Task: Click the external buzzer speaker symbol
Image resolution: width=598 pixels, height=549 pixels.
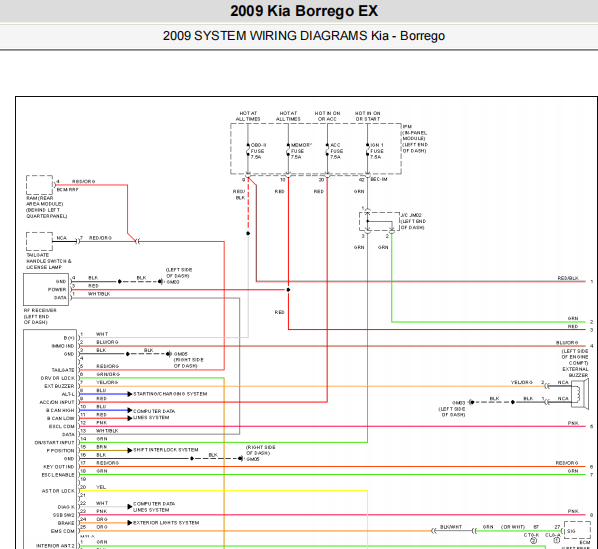Action: point(580,394)
